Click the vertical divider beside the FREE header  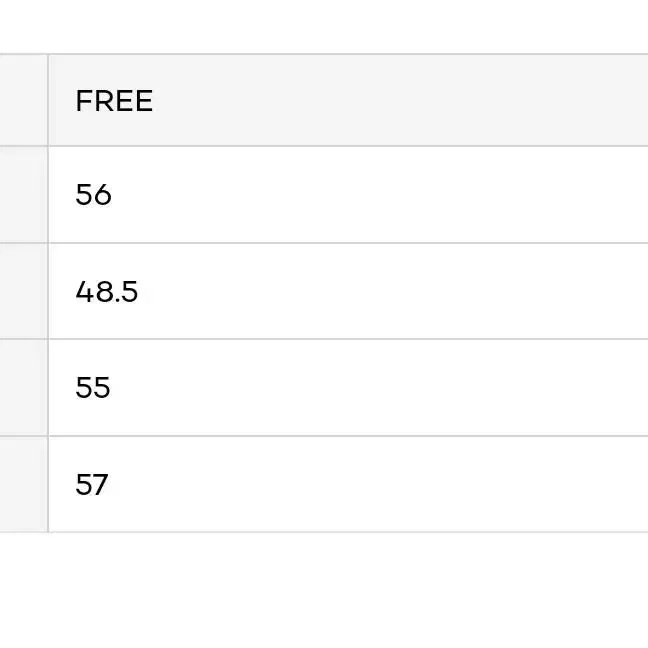pos(48,100)
